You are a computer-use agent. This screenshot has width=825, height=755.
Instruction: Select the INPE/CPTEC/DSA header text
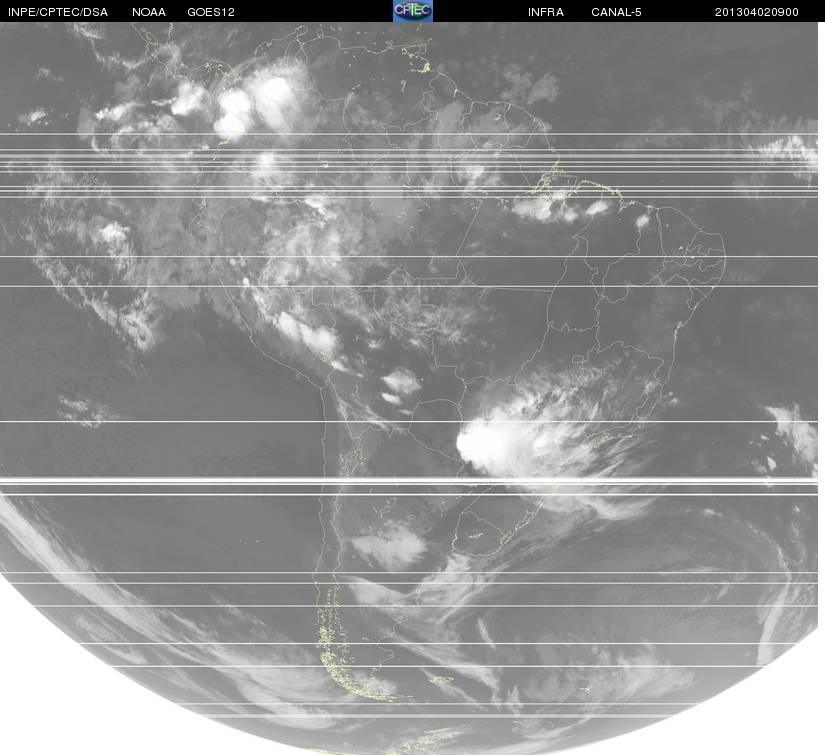(x=58, y=12)
